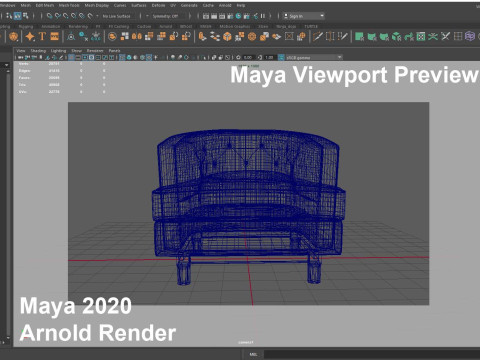Click the exposure value field showing 0.00

click(x=248, y=57)
